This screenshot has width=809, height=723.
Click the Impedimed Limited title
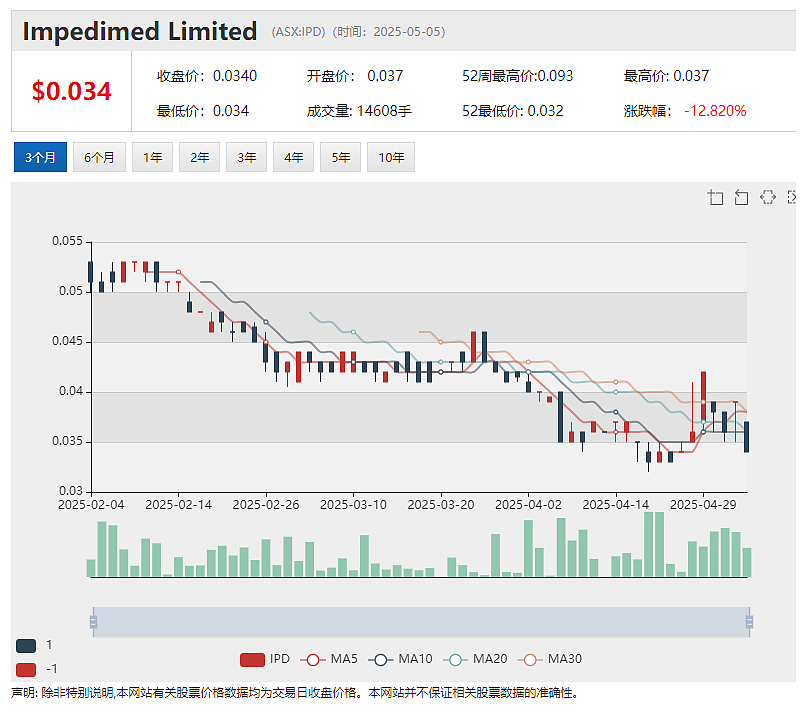[x=140, y=31]
